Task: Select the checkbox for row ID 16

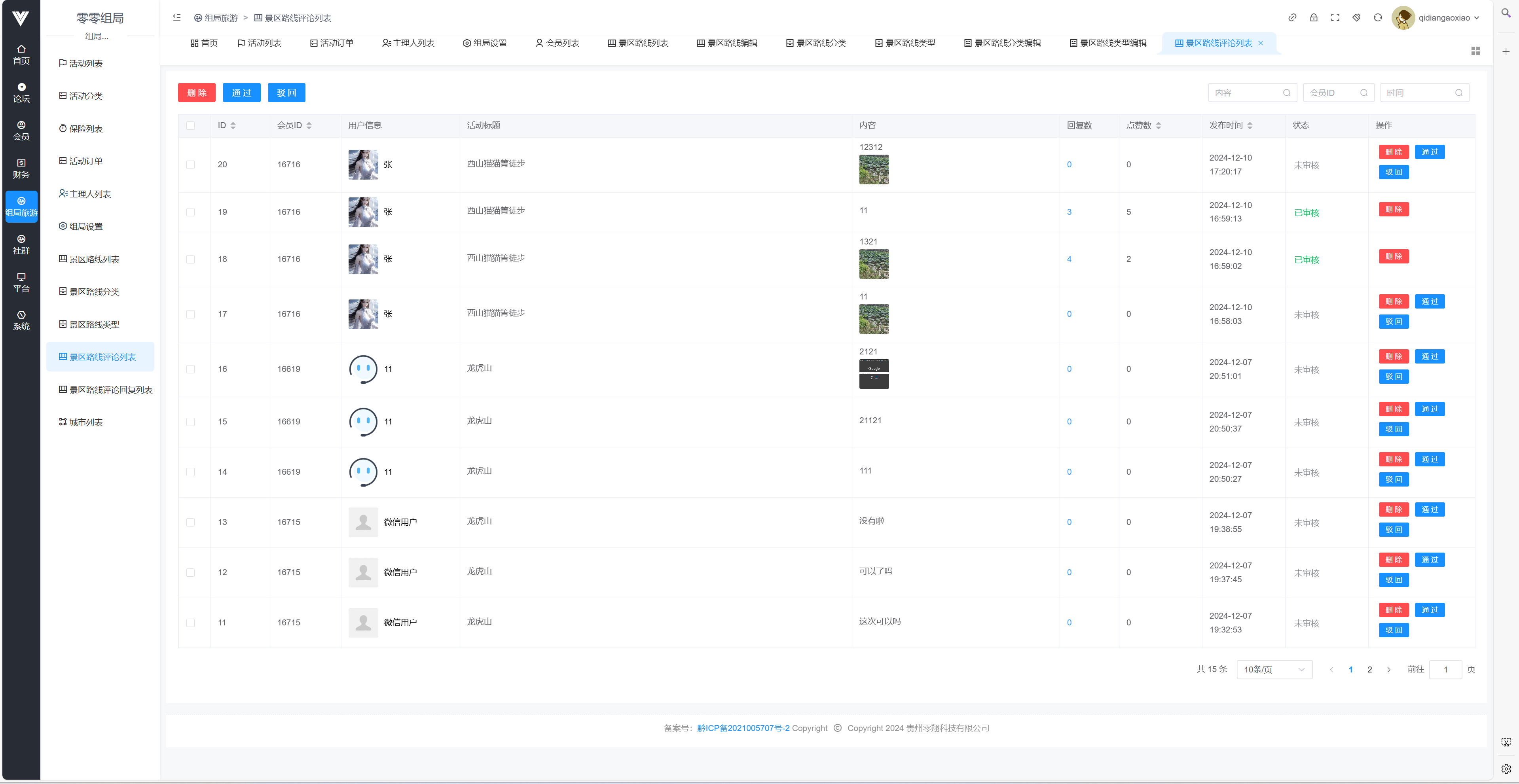Action: pyautogui.click(x=190, y=369)
